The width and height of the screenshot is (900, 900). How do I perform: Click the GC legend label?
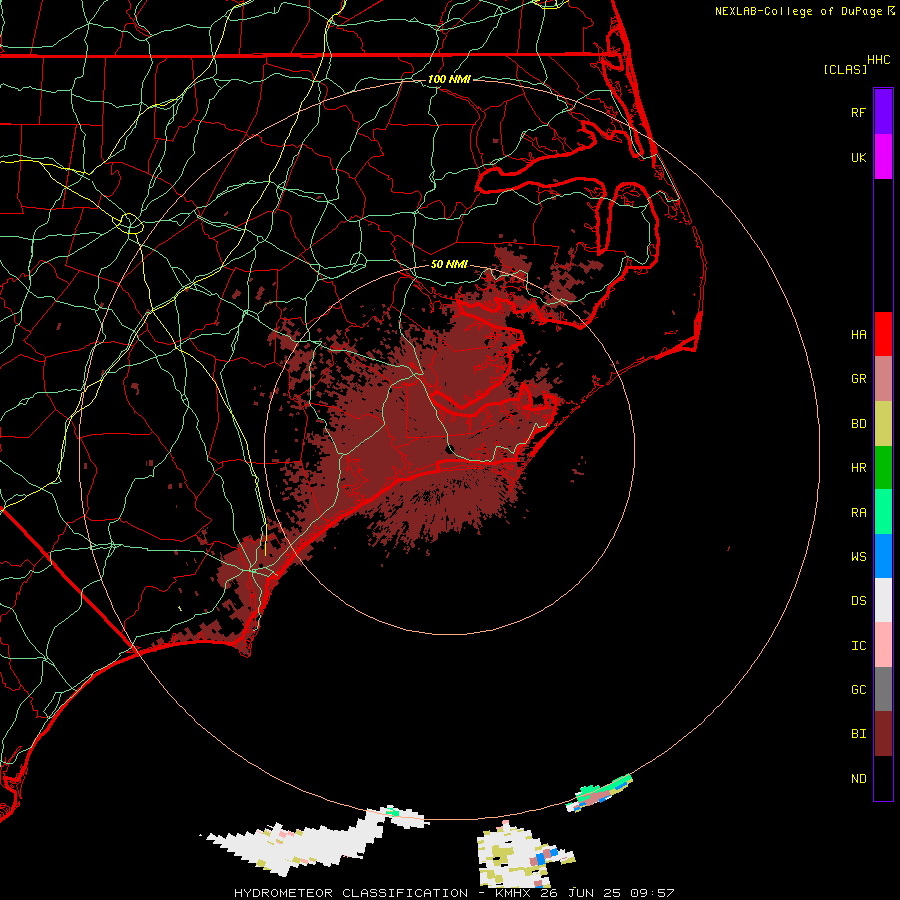point(858,690)
